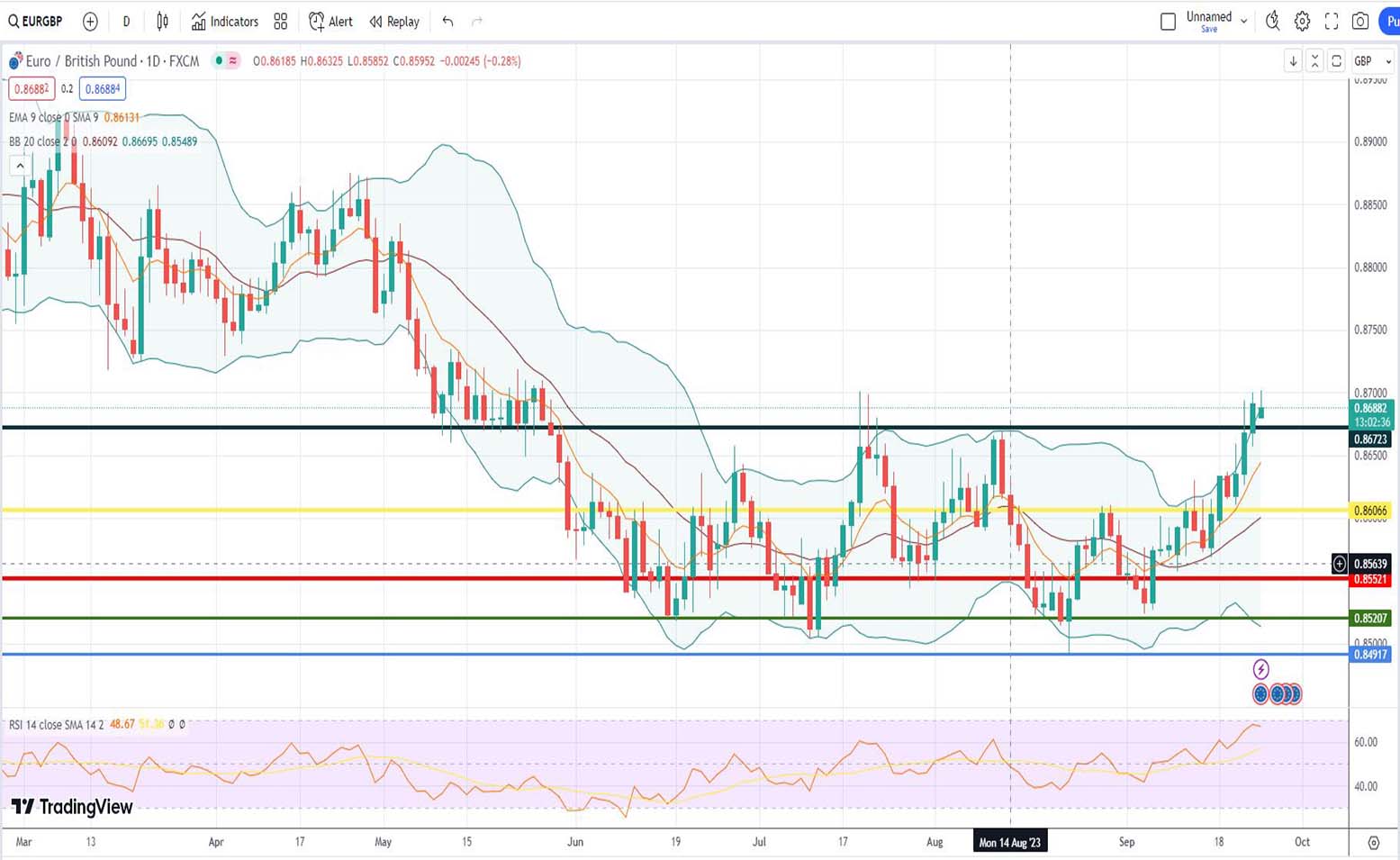This screenshot has height=860, width=1400.
Task: Collapse the indicator legend with chevron
Action: point(20,166)
